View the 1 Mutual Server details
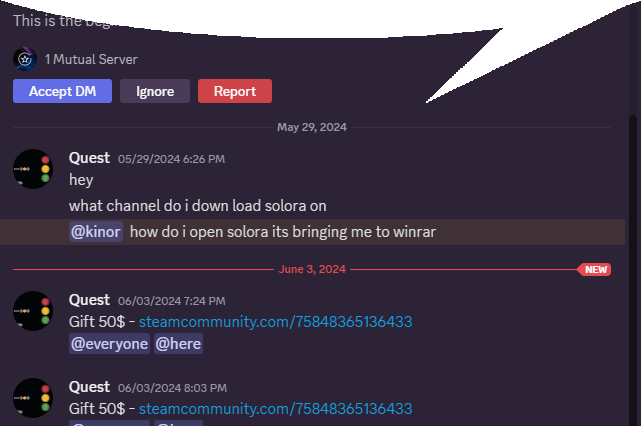Image resolution: width=641 pixels, height=426 pixels. [91, 59]
